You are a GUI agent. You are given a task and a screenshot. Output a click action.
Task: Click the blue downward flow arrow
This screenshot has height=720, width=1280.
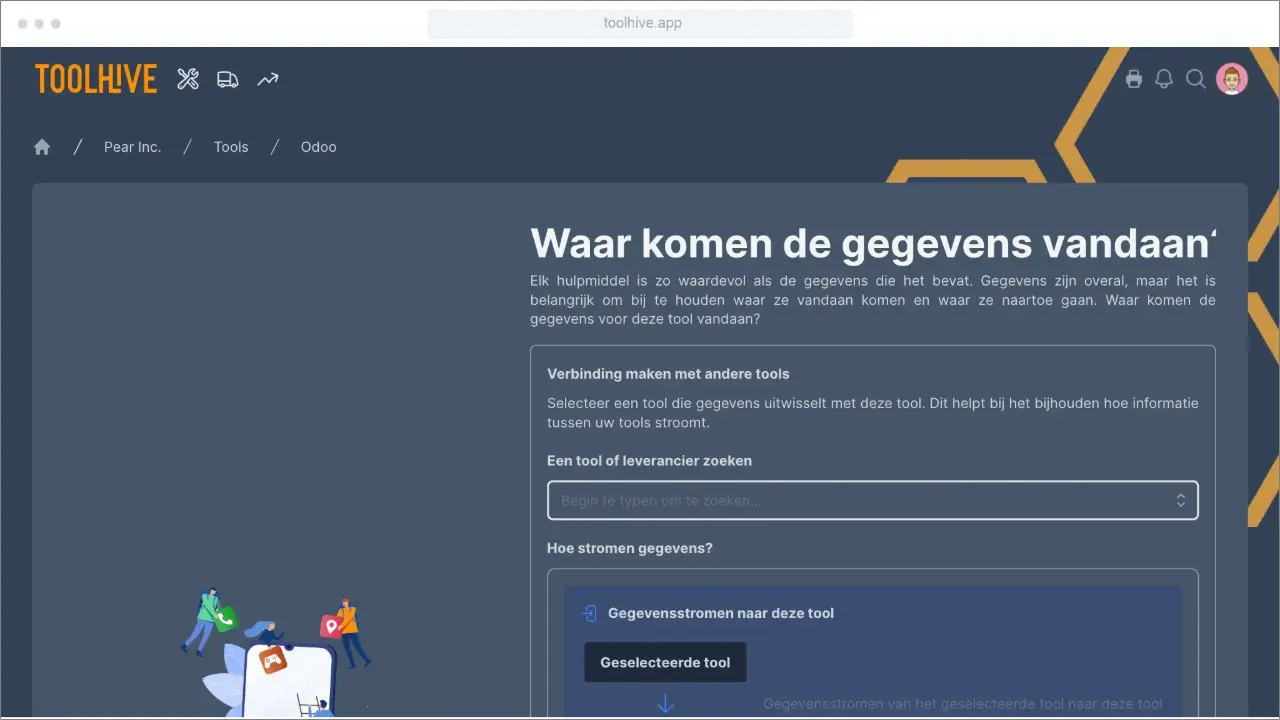tap(665, 703)
